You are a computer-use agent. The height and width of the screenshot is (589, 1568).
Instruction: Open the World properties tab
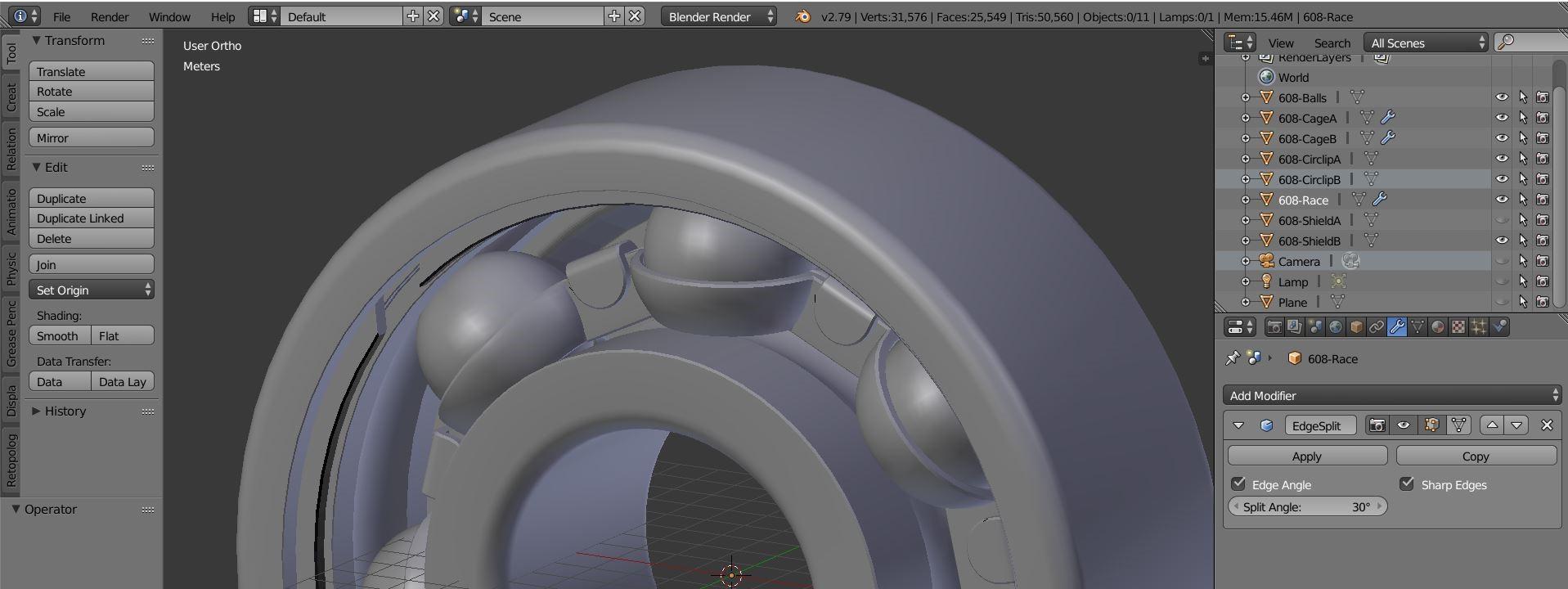point(1335,327)
